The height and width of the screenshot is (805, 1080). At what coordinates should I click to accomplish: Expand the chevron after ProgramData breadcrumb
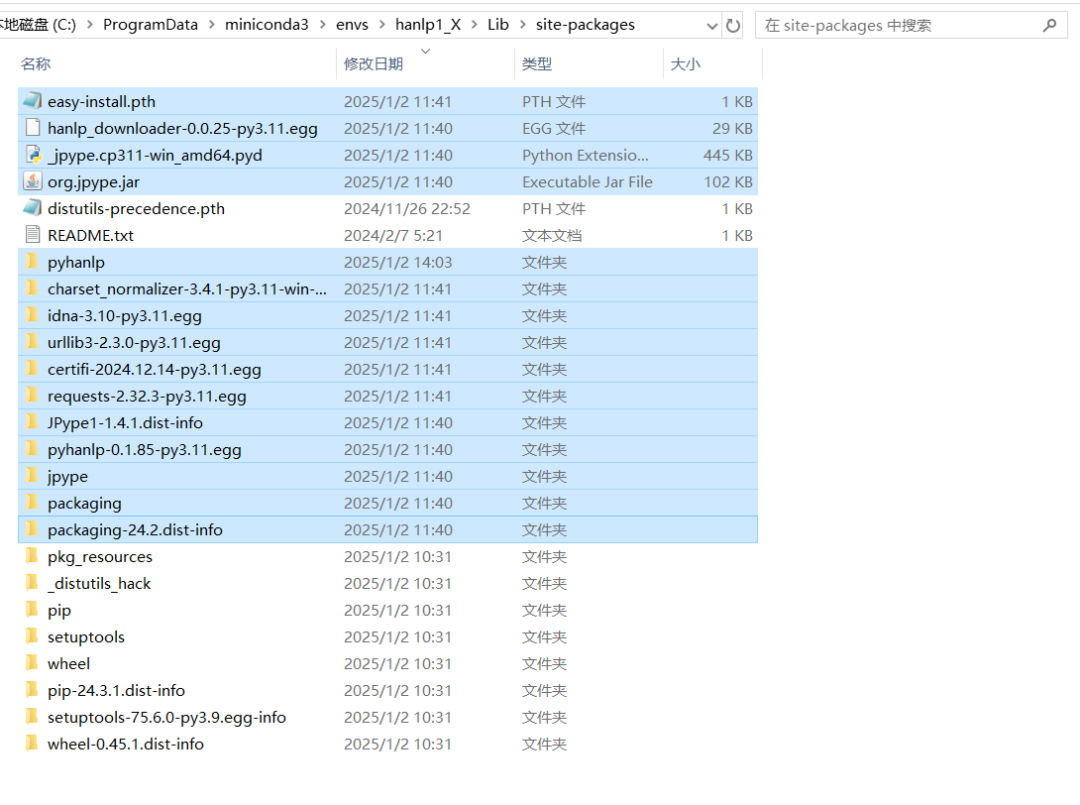(211, 25)
